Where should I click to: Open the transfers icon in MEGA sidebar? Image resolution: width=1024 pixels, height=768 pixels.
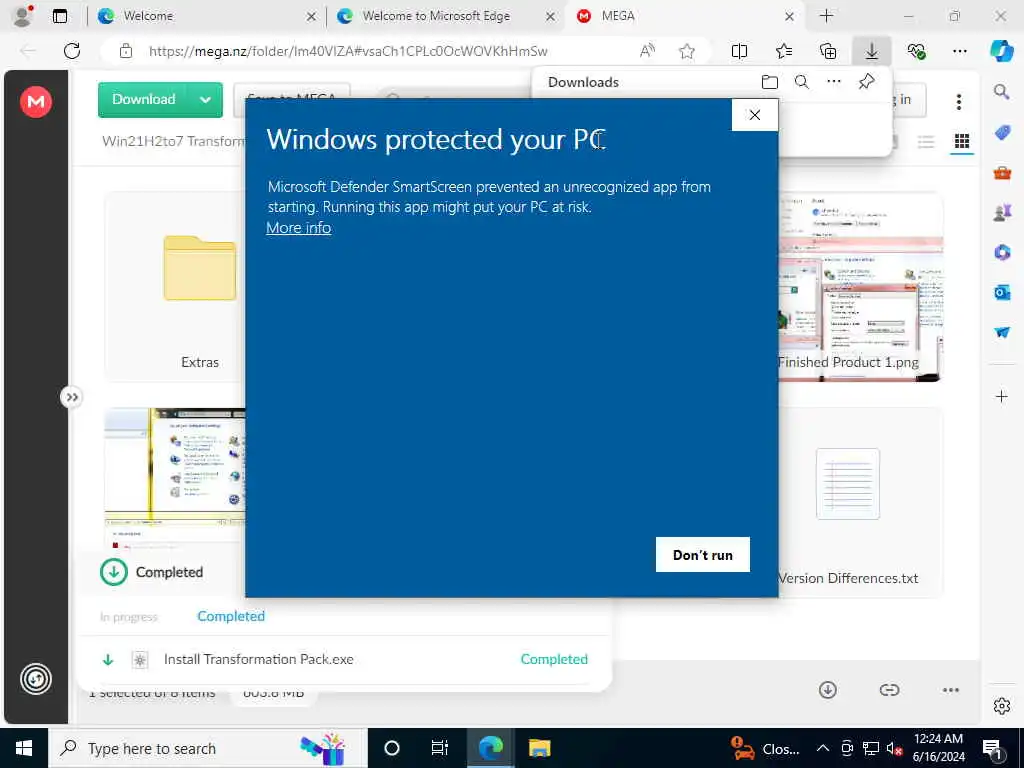pyautogui.click(x=36, y=679)
